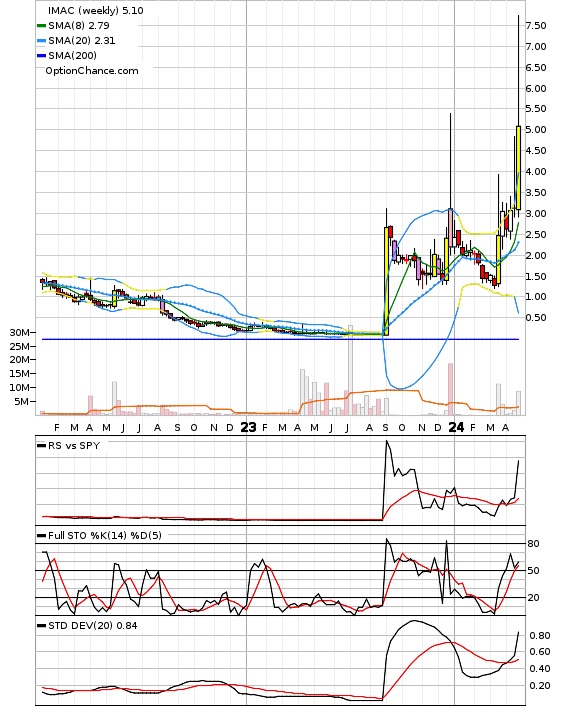566x706 pixels.
Task: Click the 30M volume axis label
Action: pyautogui.click(x=19, y=333)
